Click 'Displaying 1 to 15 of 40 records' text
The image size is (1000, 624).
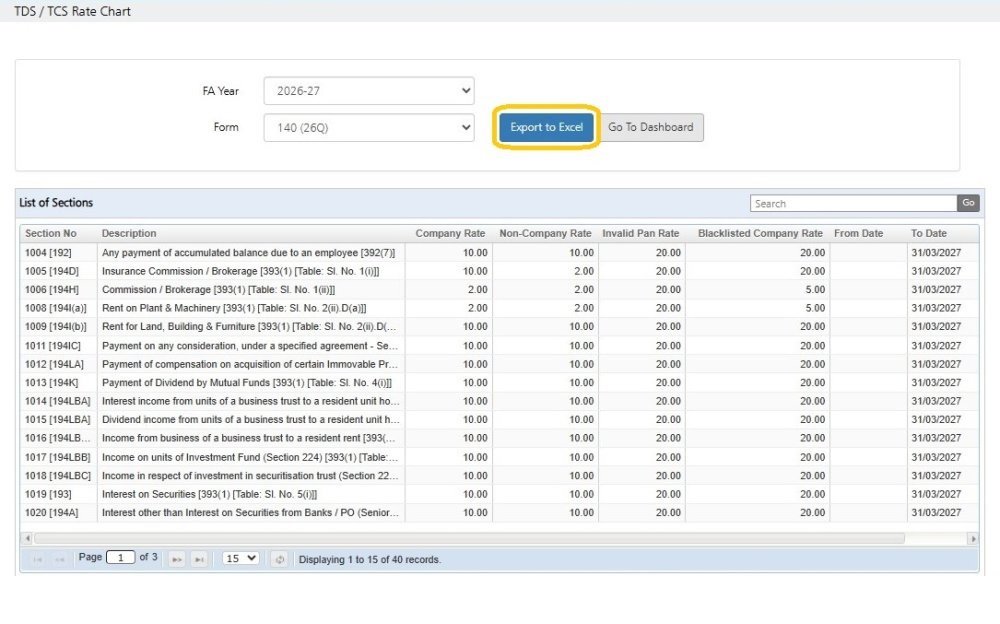(x=369, y=560)
